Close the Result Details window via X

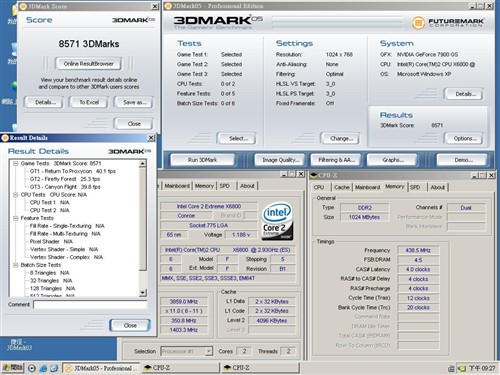pos(151,138)
